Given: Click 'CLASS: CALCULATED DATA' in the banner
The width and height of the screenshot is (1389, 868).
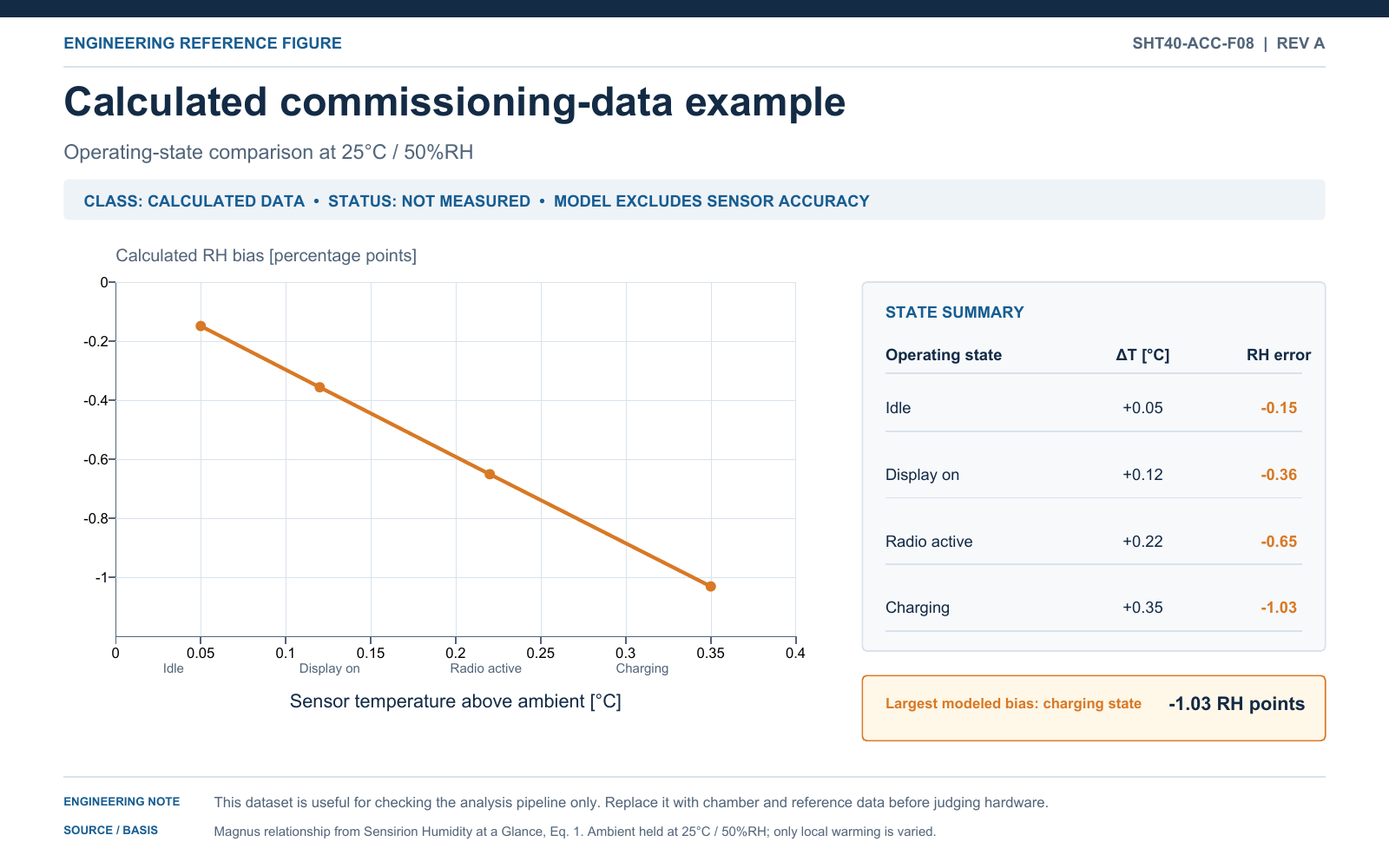Looking at the screenshot, I should pos(194,201).
